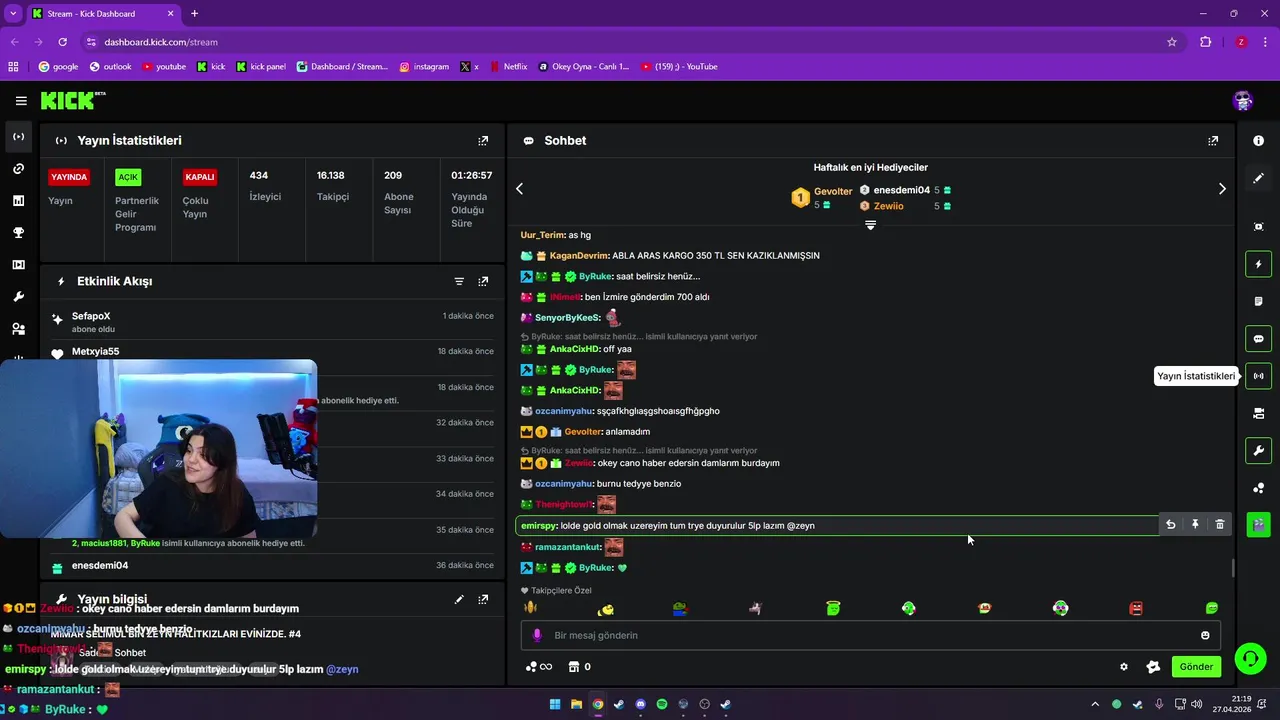Open the green support headset bubble
1280x720 pixels.
1250,659
